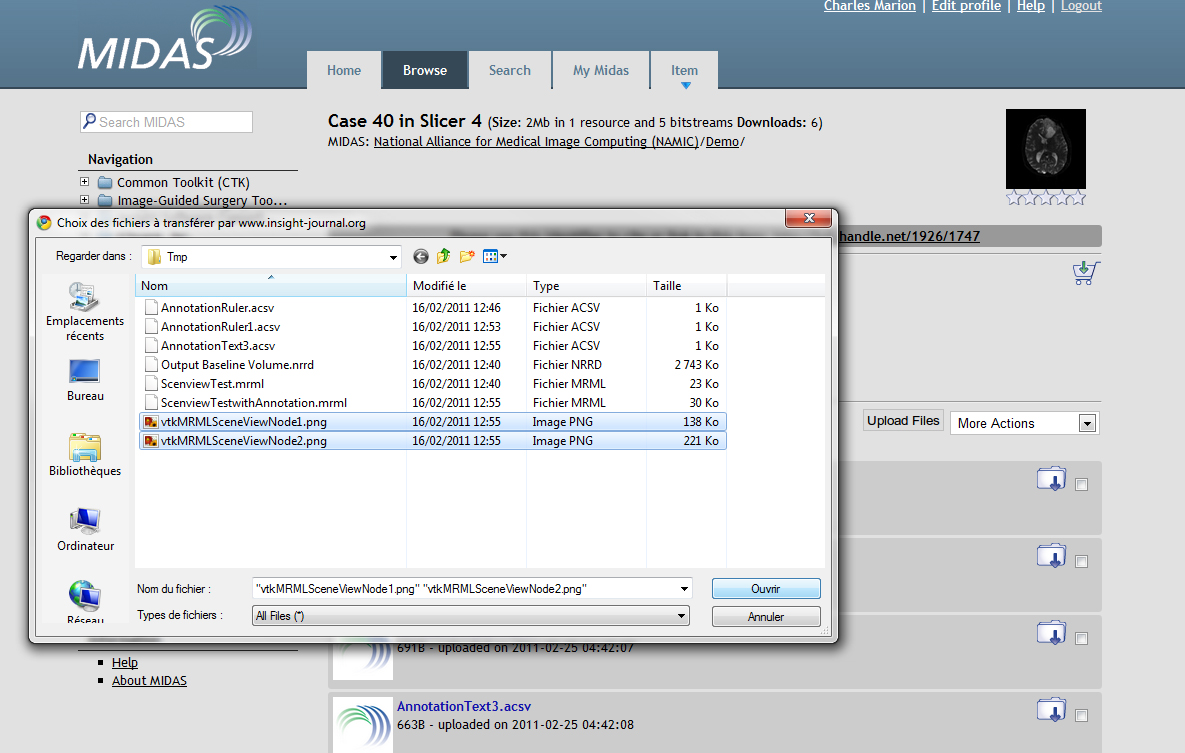This screenshot has width=1185, height=753.
Task: Expand Common Toolkit (CTK) tree node
Action: tap(85, 182)
